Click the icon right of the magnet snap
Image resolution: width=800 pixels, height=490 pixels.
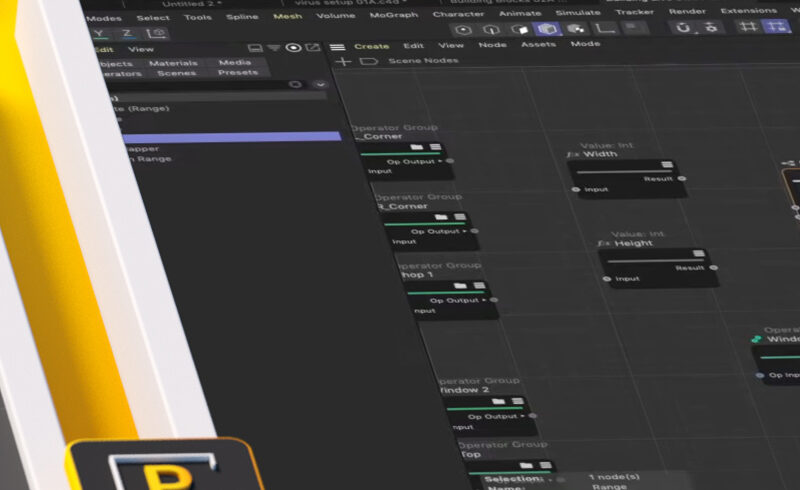click(711, 27)
